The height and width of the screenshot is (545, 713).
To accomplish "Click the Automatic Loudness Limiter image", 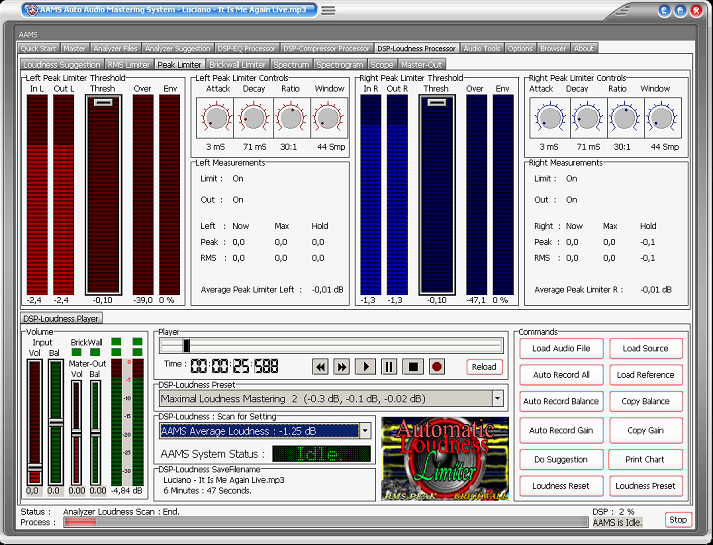I will point(445,459).
